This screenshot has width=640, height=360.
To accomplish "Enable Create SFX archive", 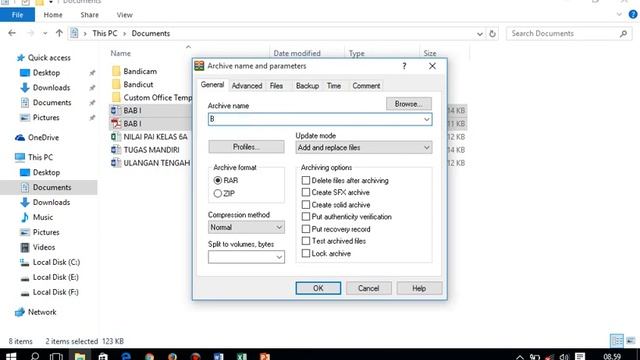I will pos(306,192).
